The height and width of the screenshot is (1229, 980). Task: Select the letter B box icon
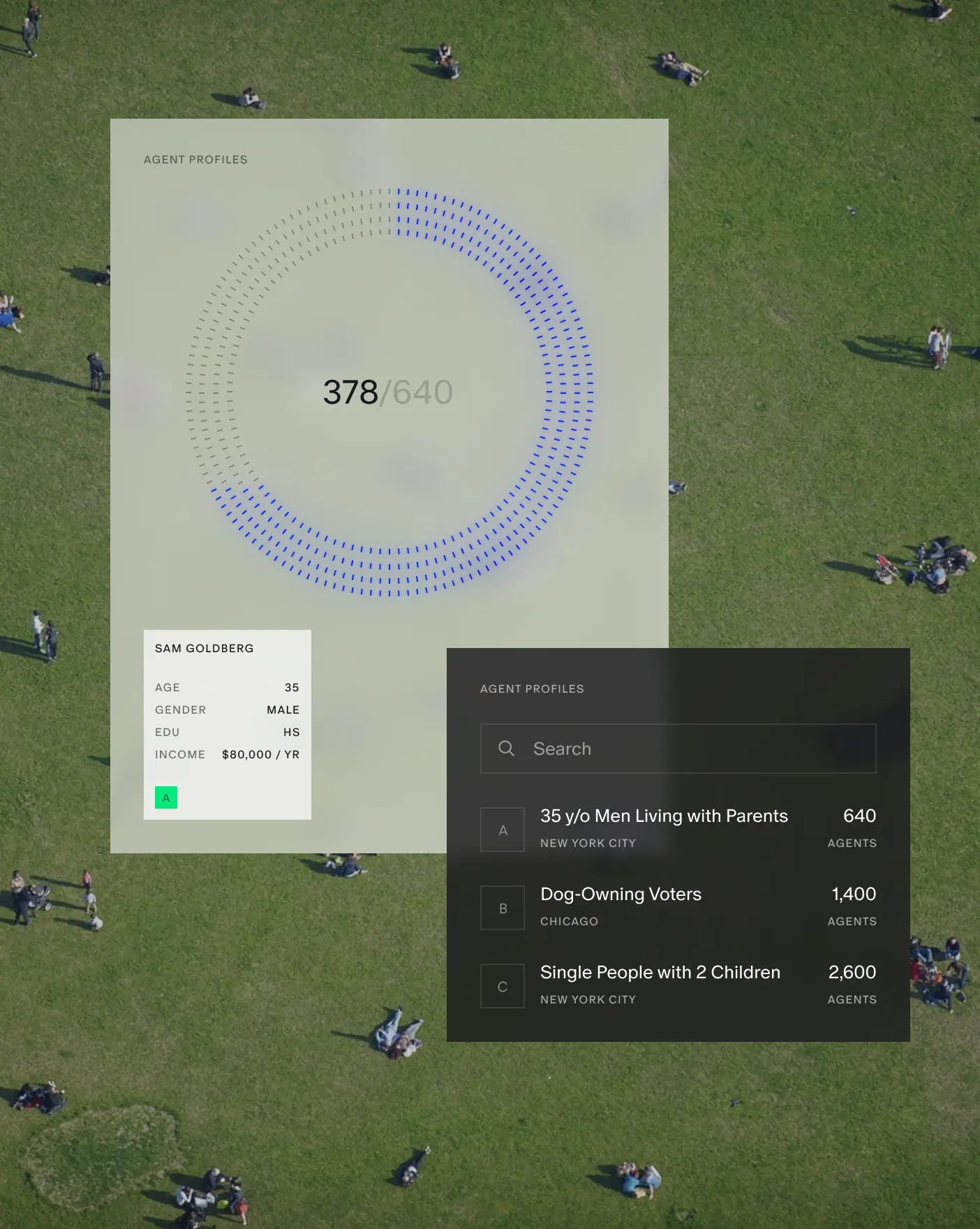pyautogui.click(x=503, y=908)
